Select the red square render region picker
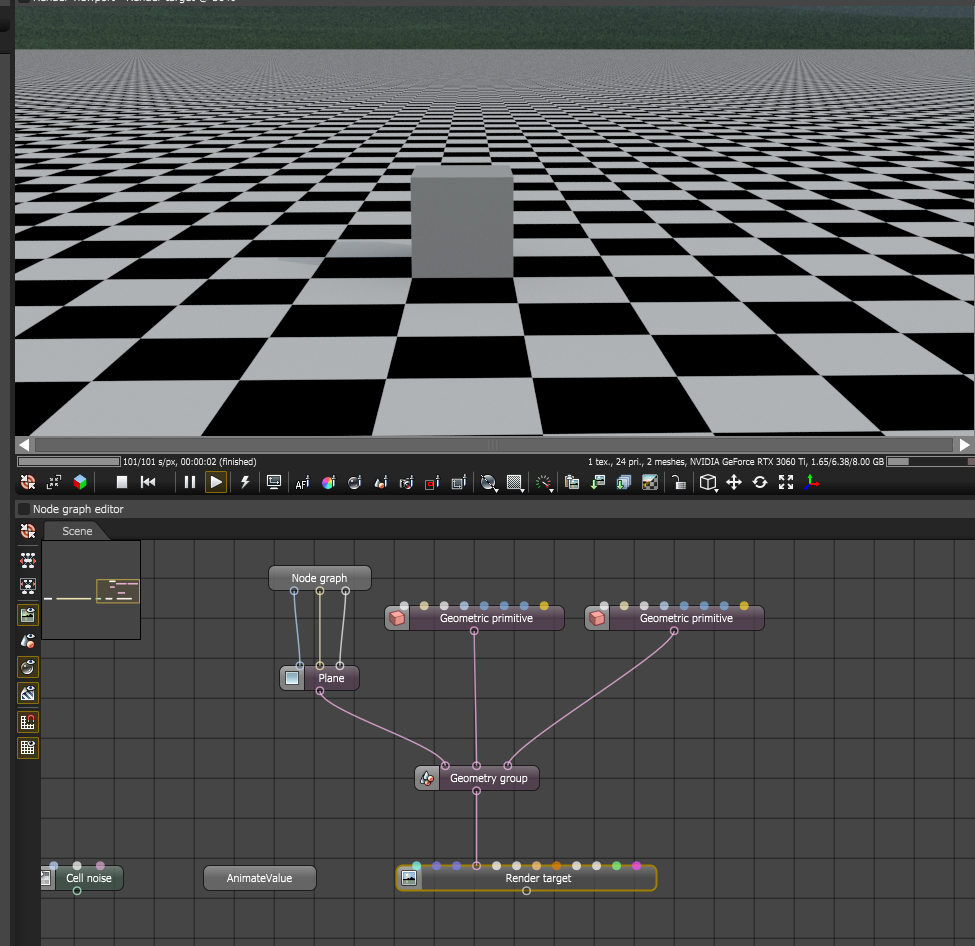Image resolution: width=975 pixels, height=946 pixels. click(432, 482)
